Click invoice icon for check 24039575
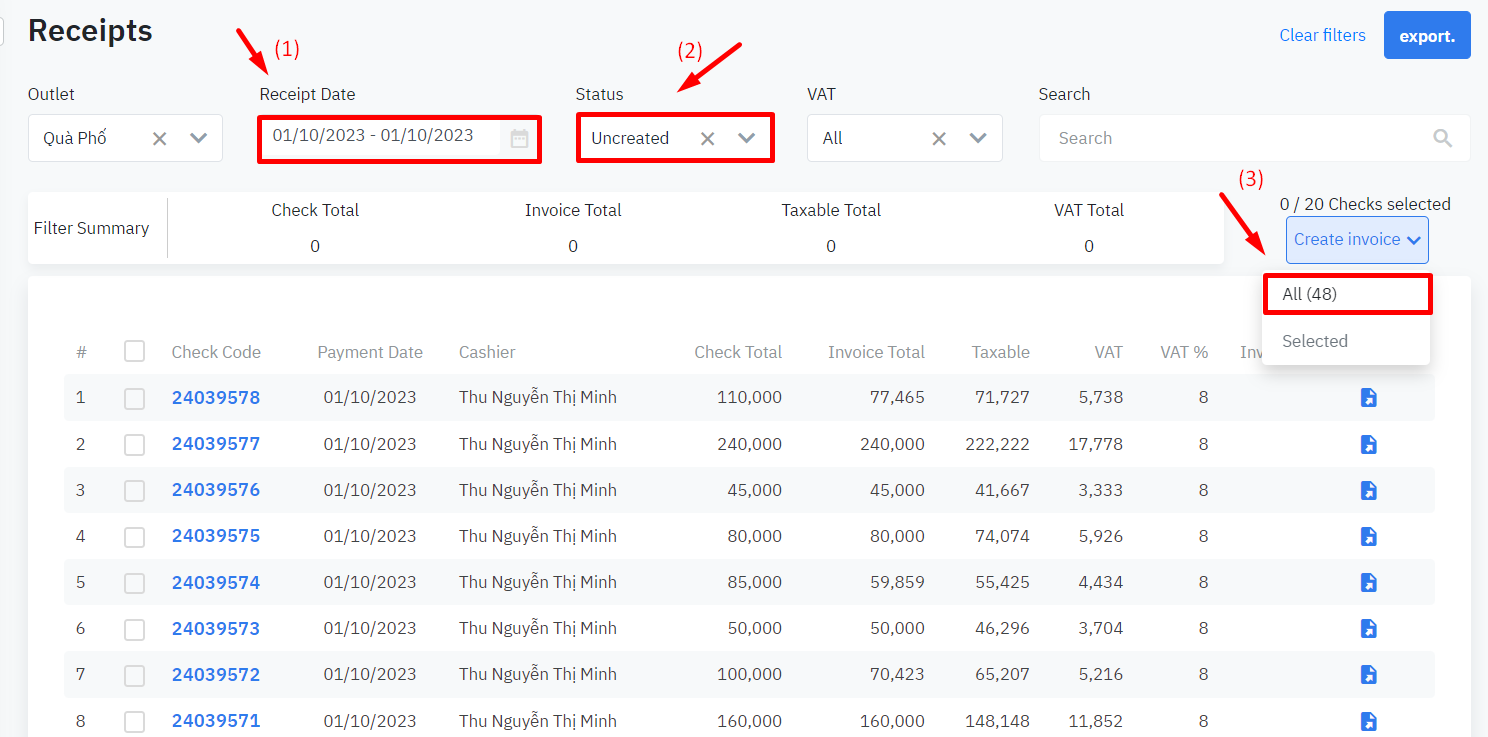This screenshot has width=1488, height=737. (x=1368, y=537)
